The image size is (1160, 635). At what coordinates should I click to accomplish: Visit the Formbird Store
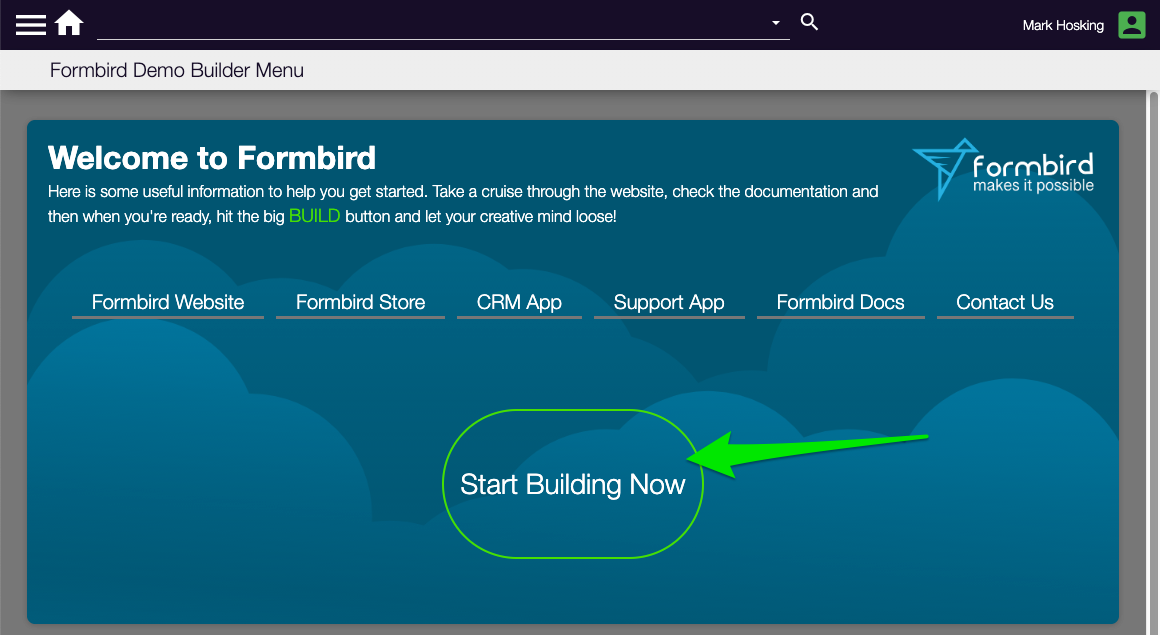tap(360, 302)
